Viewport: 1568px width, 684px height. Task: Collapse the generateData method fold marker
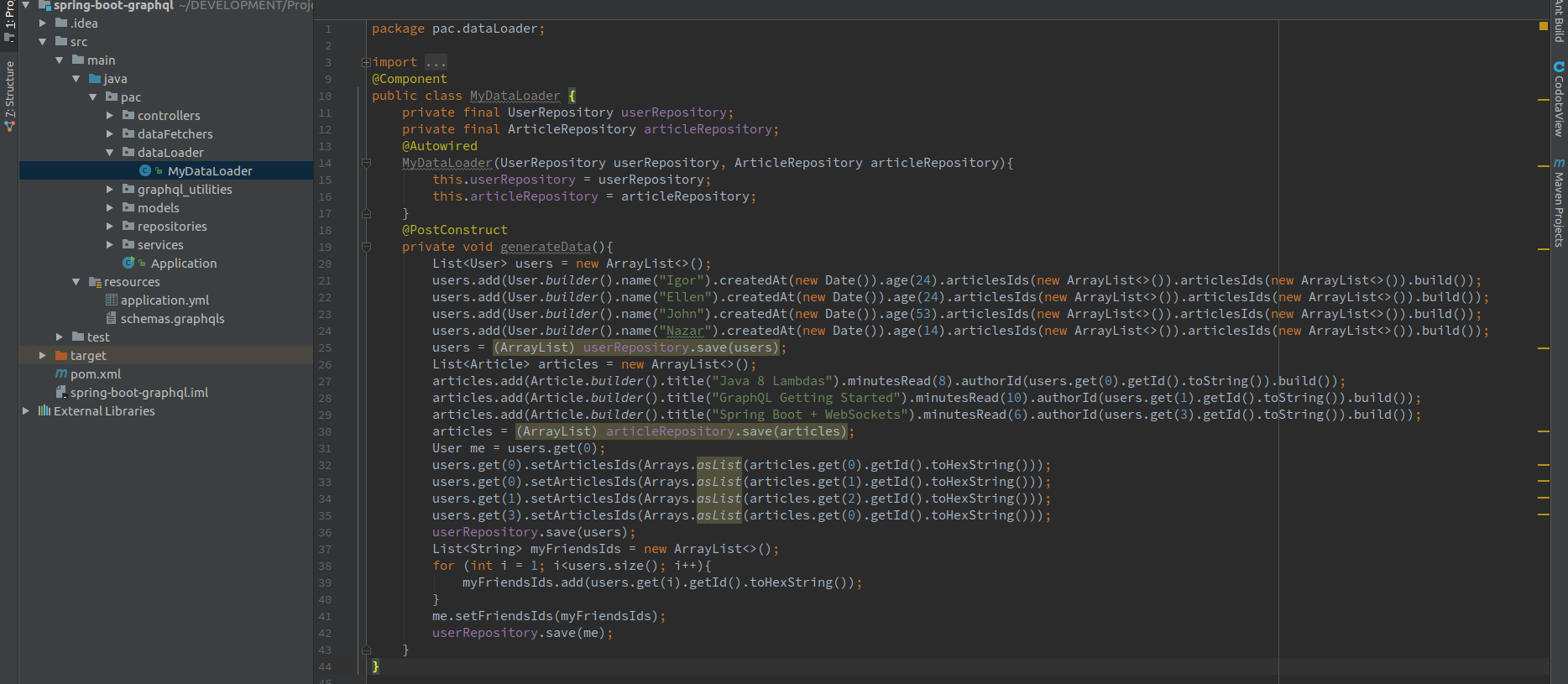tap(366, 247)
